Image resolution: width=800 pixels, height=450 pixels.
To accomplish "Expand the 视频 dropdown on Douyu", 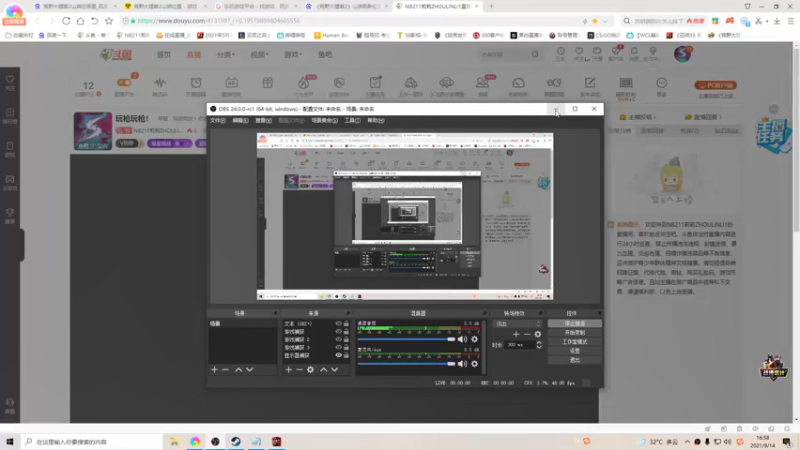I will pos(259,55).
